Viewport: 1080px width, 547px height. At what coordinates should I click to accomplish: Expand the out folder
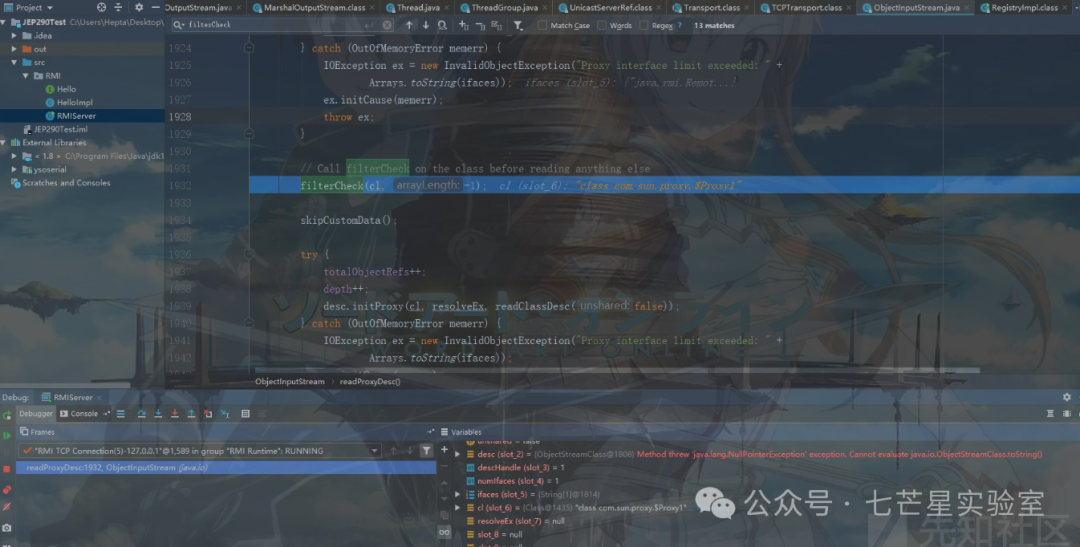[x=14, y=49]
